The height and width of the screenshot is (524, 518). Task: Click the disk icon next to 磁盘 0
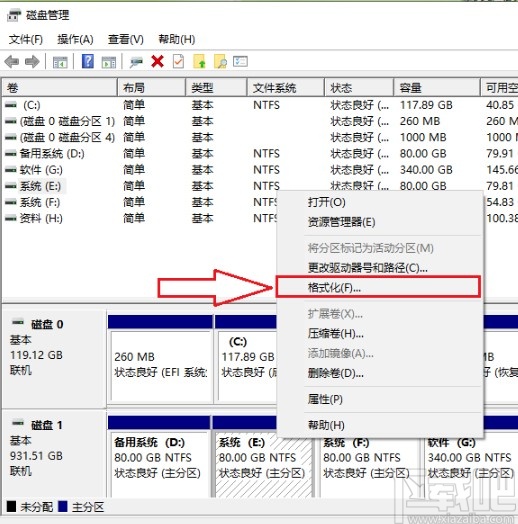point(18,322)
